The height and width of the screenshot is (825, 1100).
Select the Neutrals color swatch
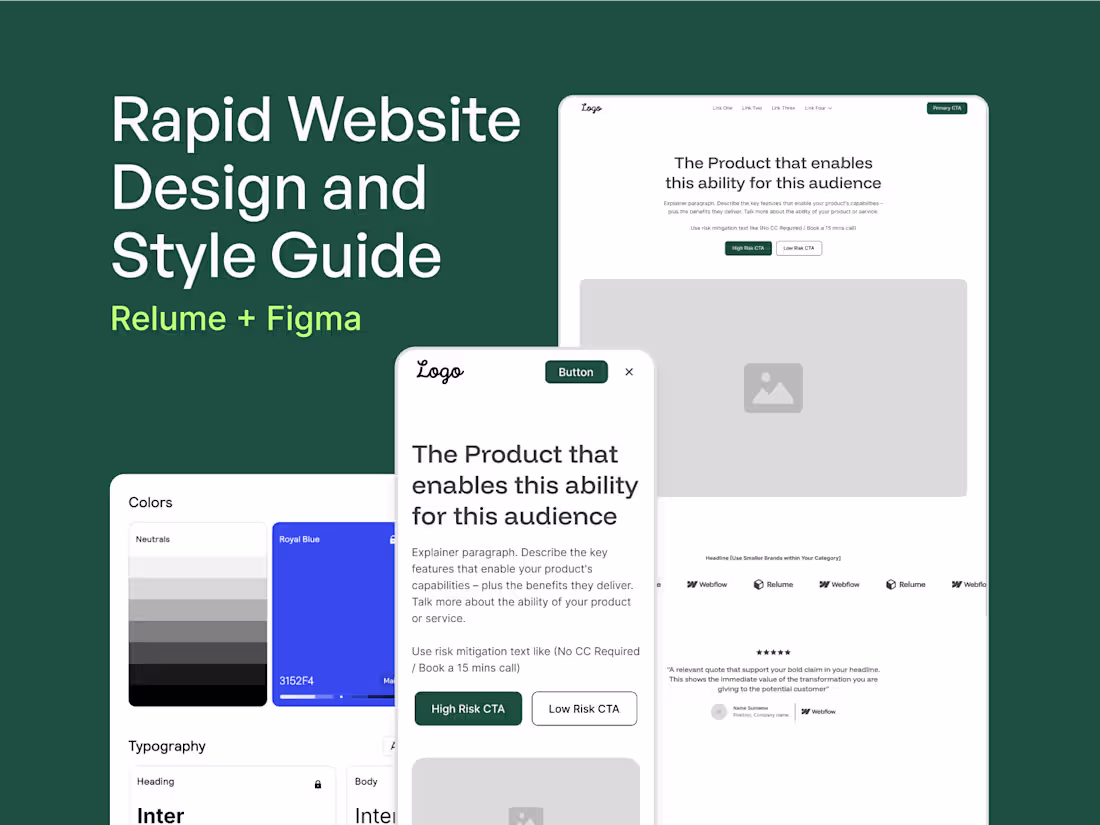197,614
